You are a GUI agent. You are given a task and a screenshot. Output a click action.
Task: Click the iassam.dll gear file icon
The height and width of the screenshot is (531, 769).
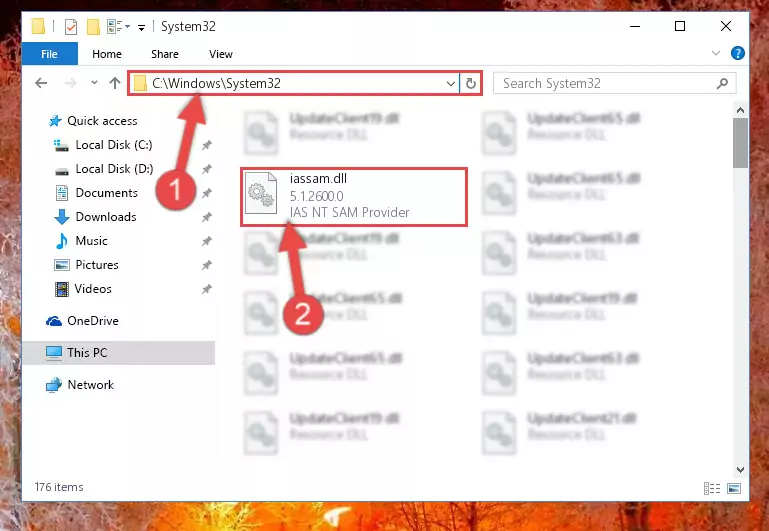coord(260,193)
